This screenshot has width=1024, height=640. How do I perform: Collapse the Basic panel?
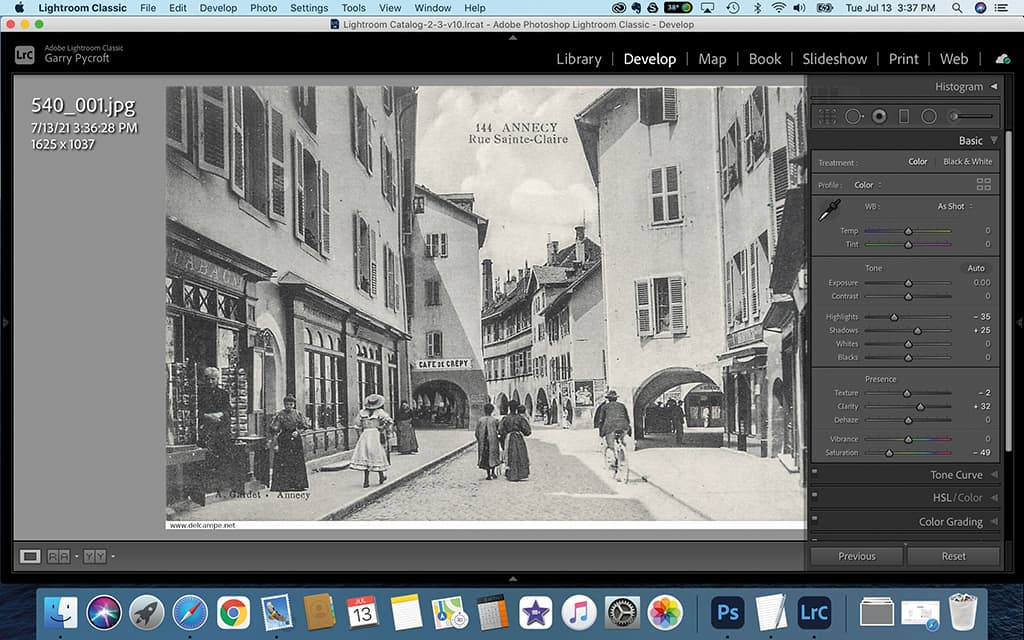pyautogui.click(x=994, y=140)
